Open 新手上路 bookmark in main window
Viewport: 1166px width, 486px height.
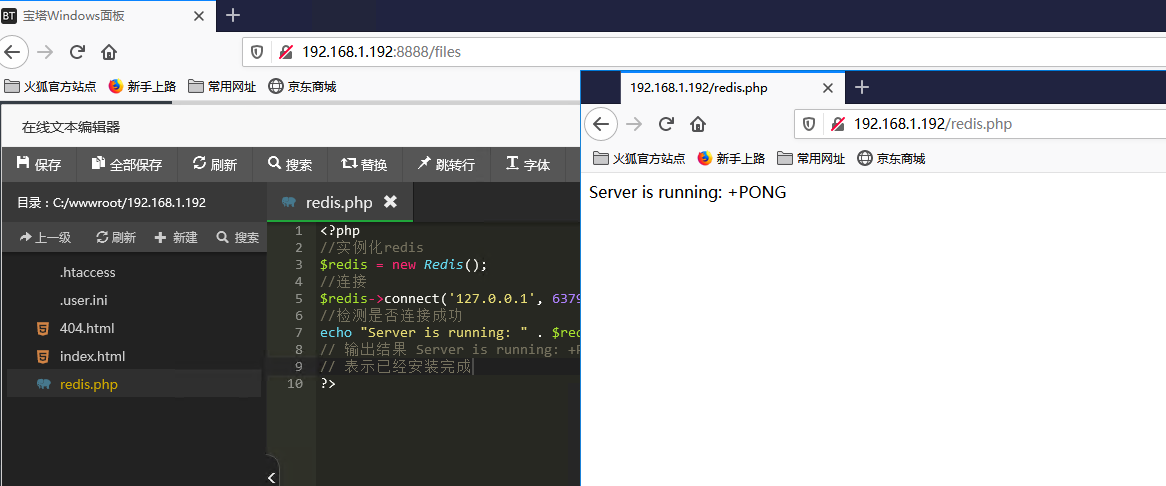pyautogui.click(x=142, y=87)
